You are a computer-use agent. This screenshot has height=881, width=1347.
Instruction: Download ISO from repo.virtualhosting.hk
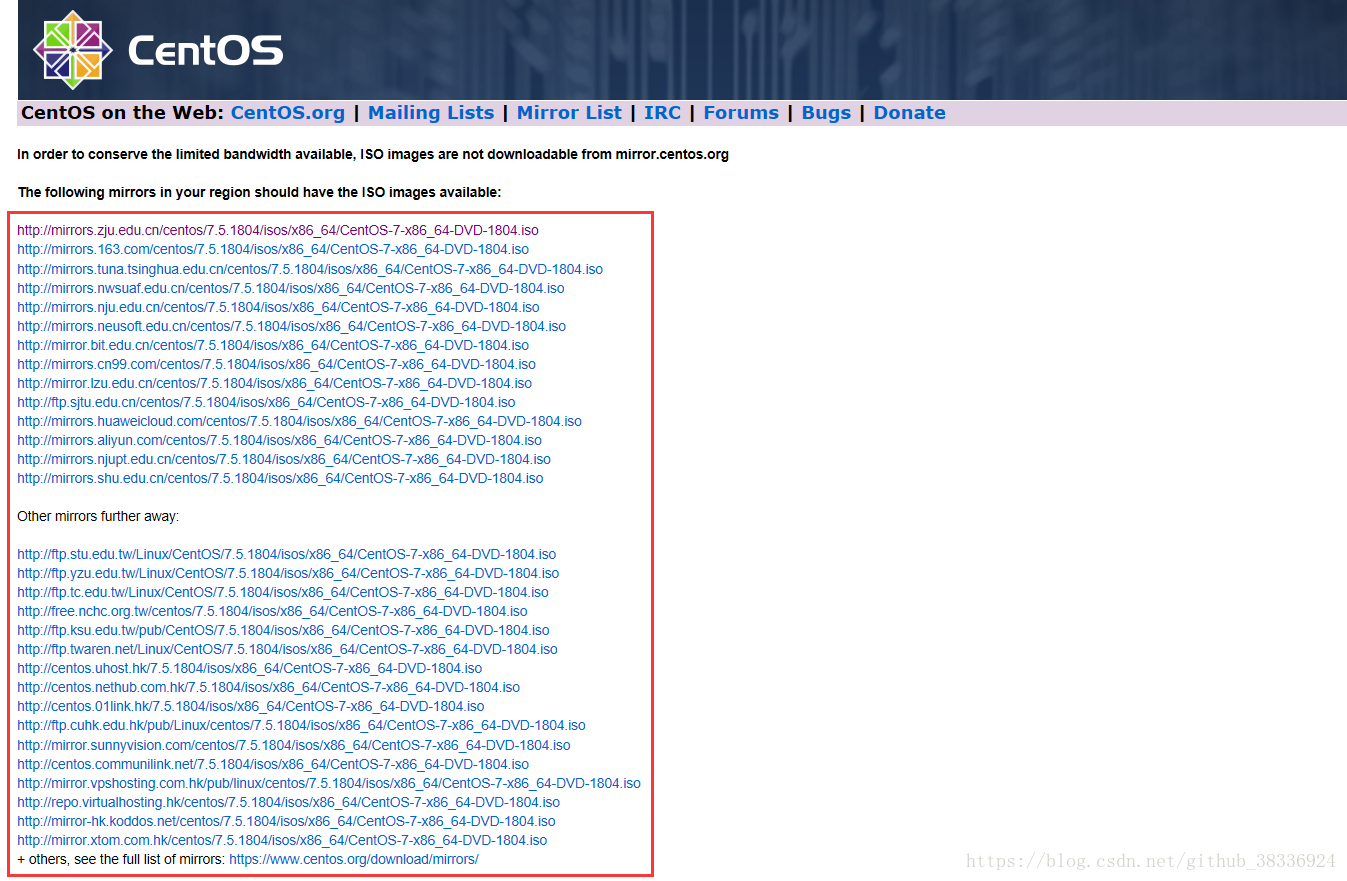point(289,802)
